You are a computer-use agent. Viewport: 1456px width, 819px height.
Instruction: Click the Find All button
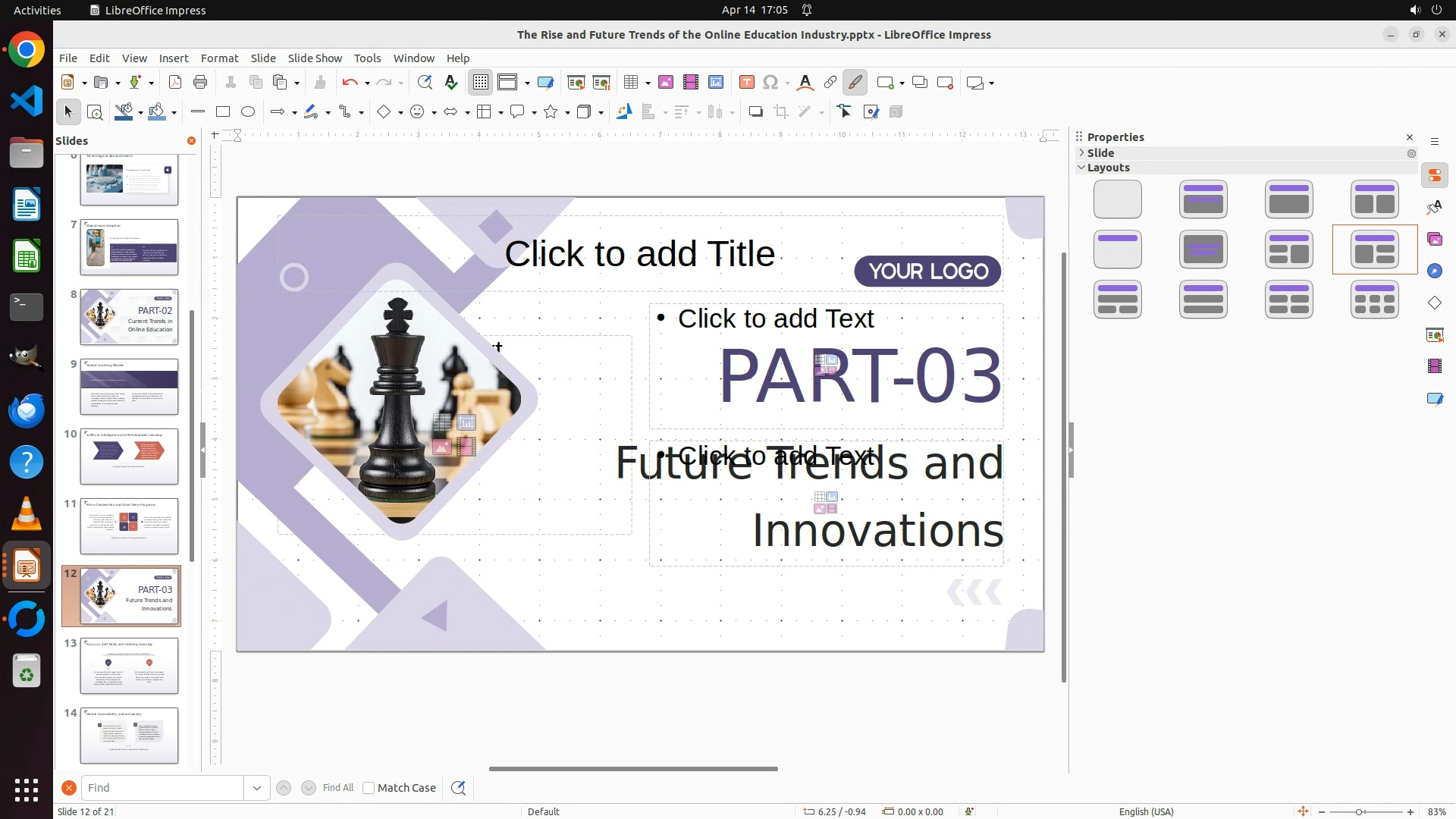click(x=338, y=788)
